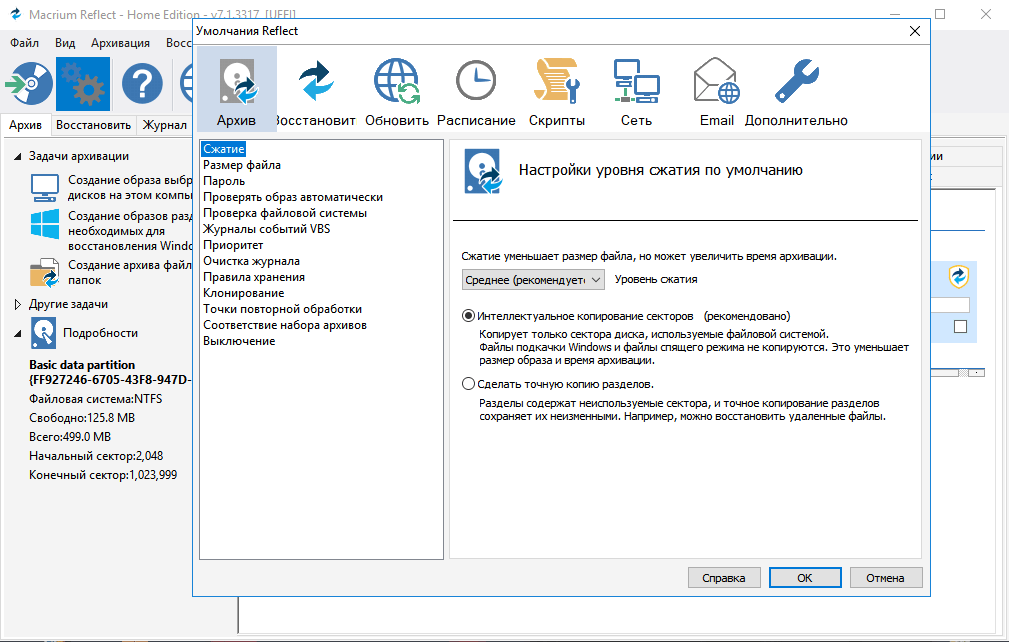Screen dimensions: 1009x642
Task: Select Соответствие набора архивов option
Action: click(x=285, y=326)
